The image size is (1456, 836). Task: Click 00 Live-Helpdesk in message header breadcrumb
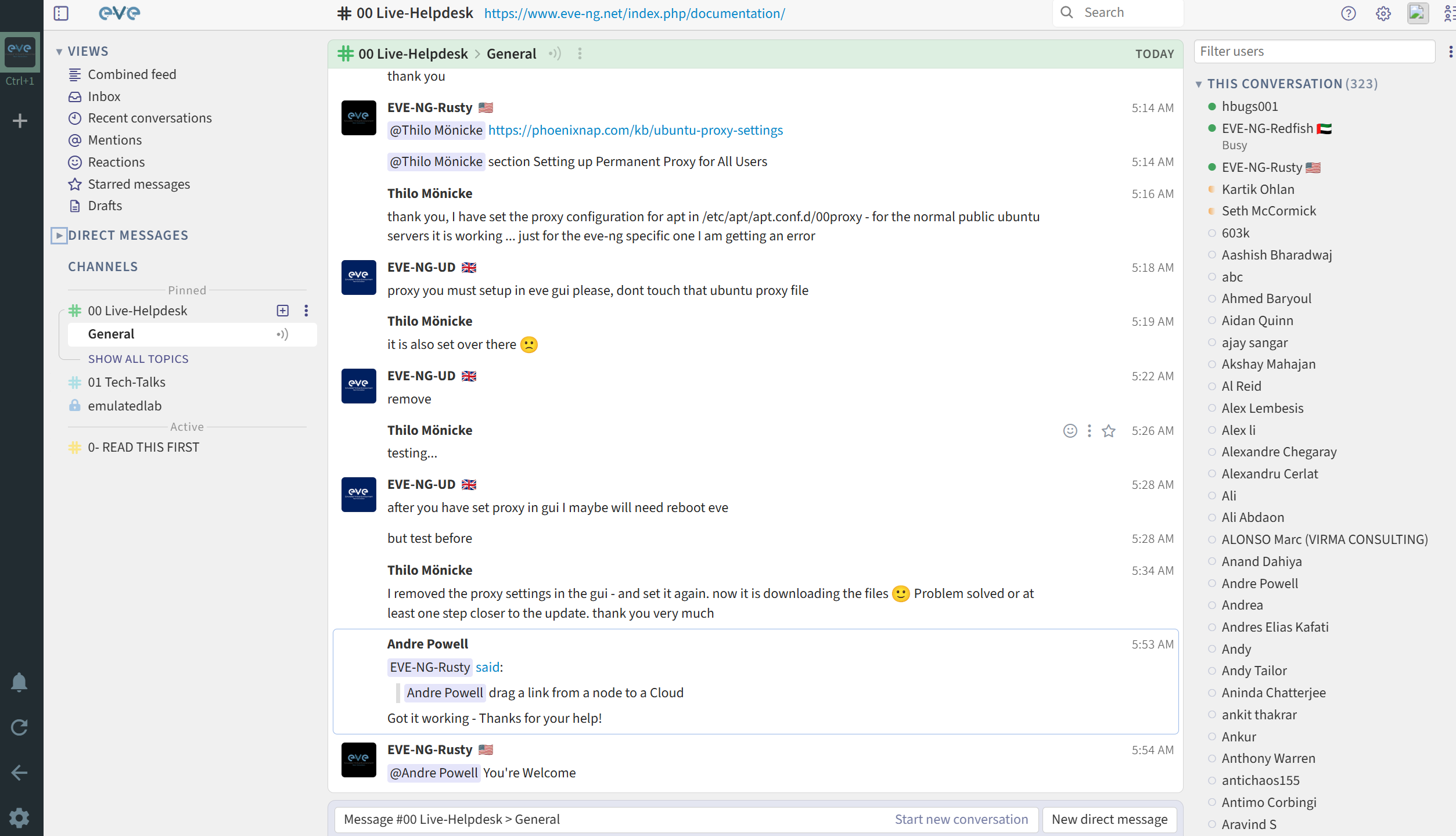pyautogui.click(x=413, y=53)
